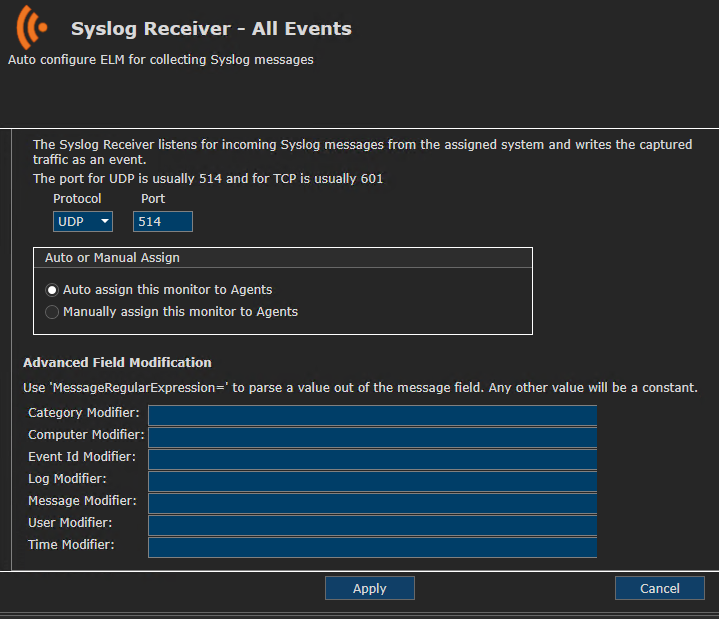Click the Port field showing 514
The image size is (719, 619).
click(163, 221)
